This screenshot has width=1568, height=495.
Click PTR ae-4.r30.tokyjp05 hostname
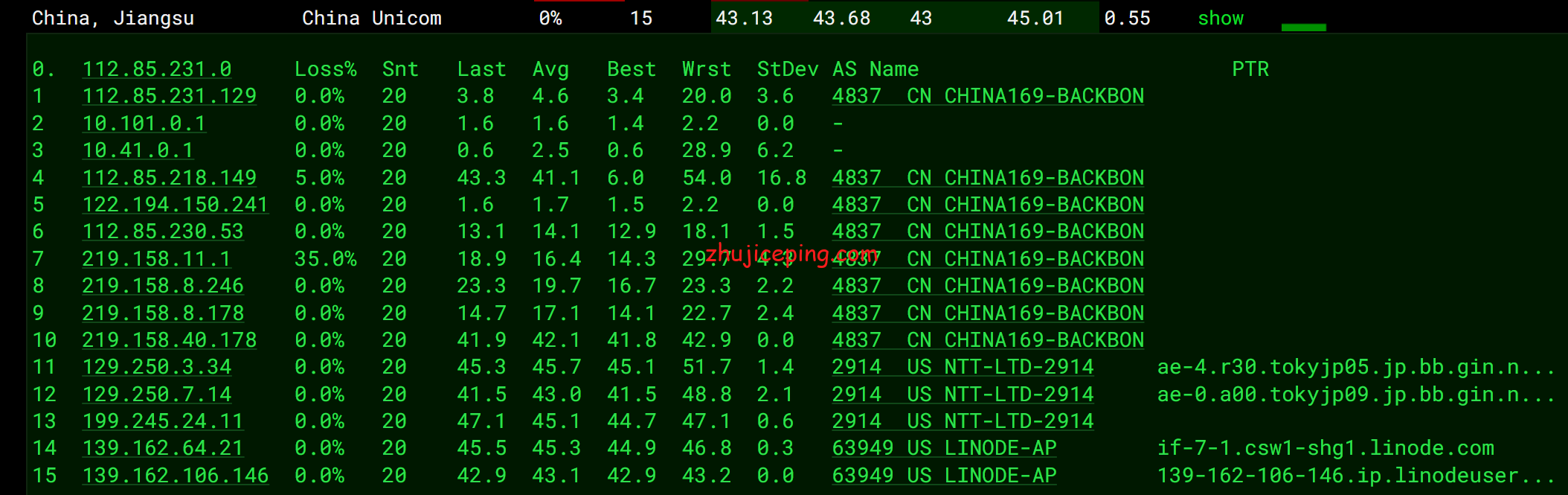click(1357, 367)
